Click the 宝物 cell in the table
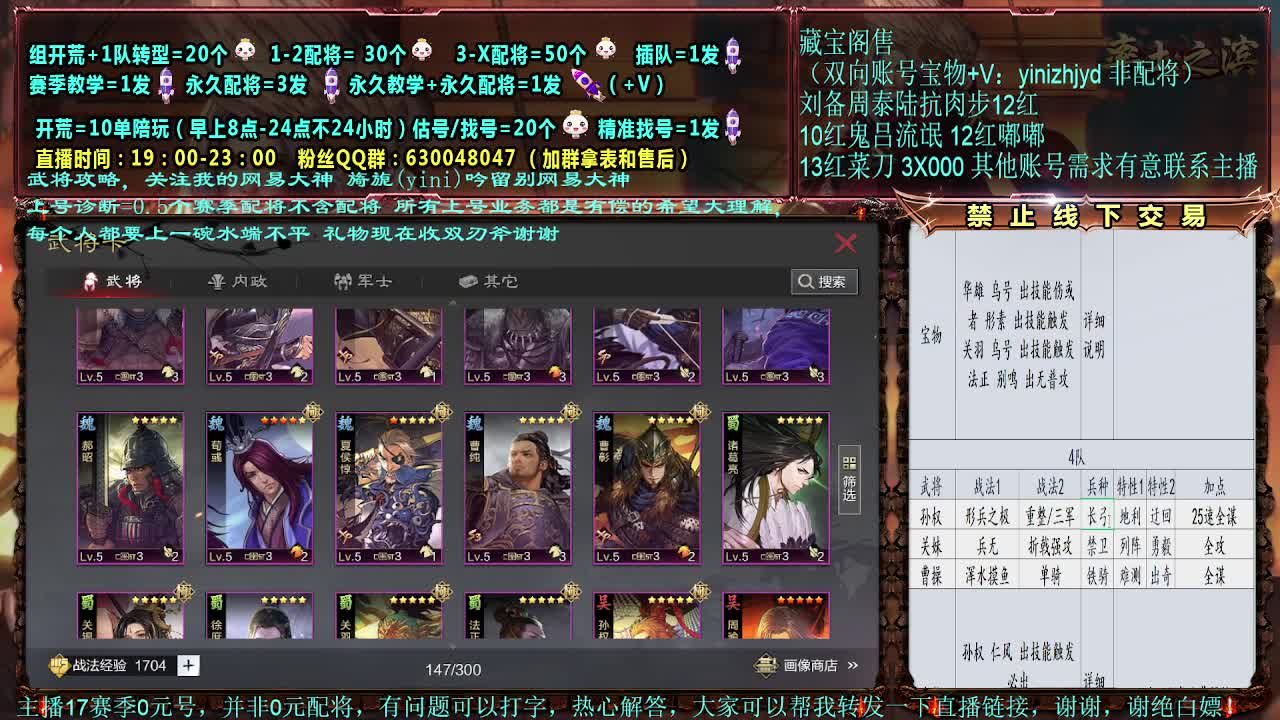The image size is (1280, 720). coord(931,335)
